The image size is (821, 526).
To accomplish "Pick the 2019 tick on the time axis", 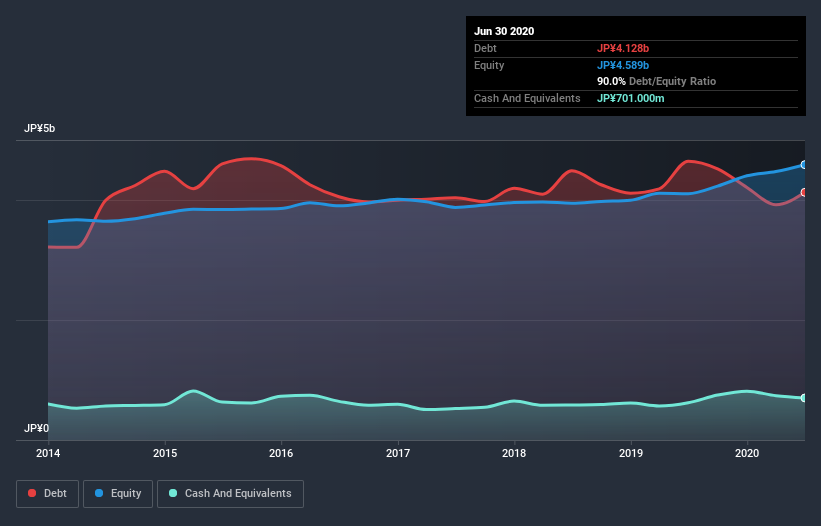I will click(x=631, y=453).
